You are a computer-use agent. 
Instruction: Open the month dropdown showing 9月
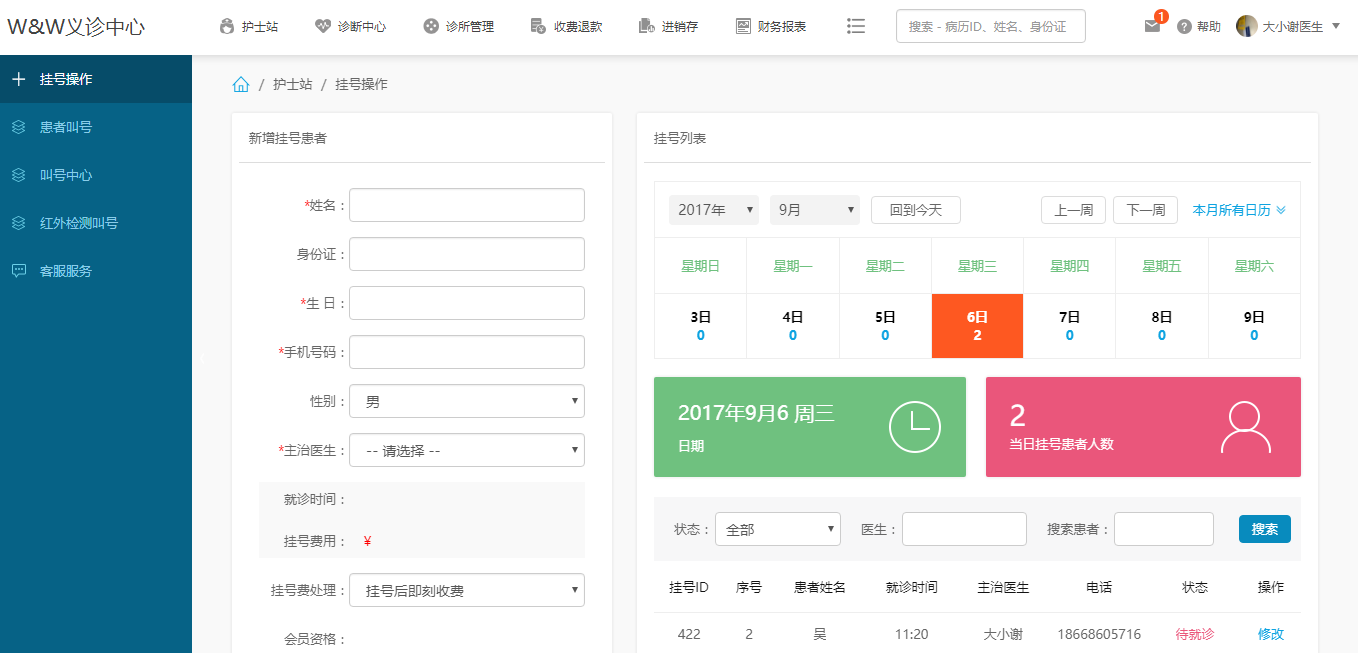815,210
